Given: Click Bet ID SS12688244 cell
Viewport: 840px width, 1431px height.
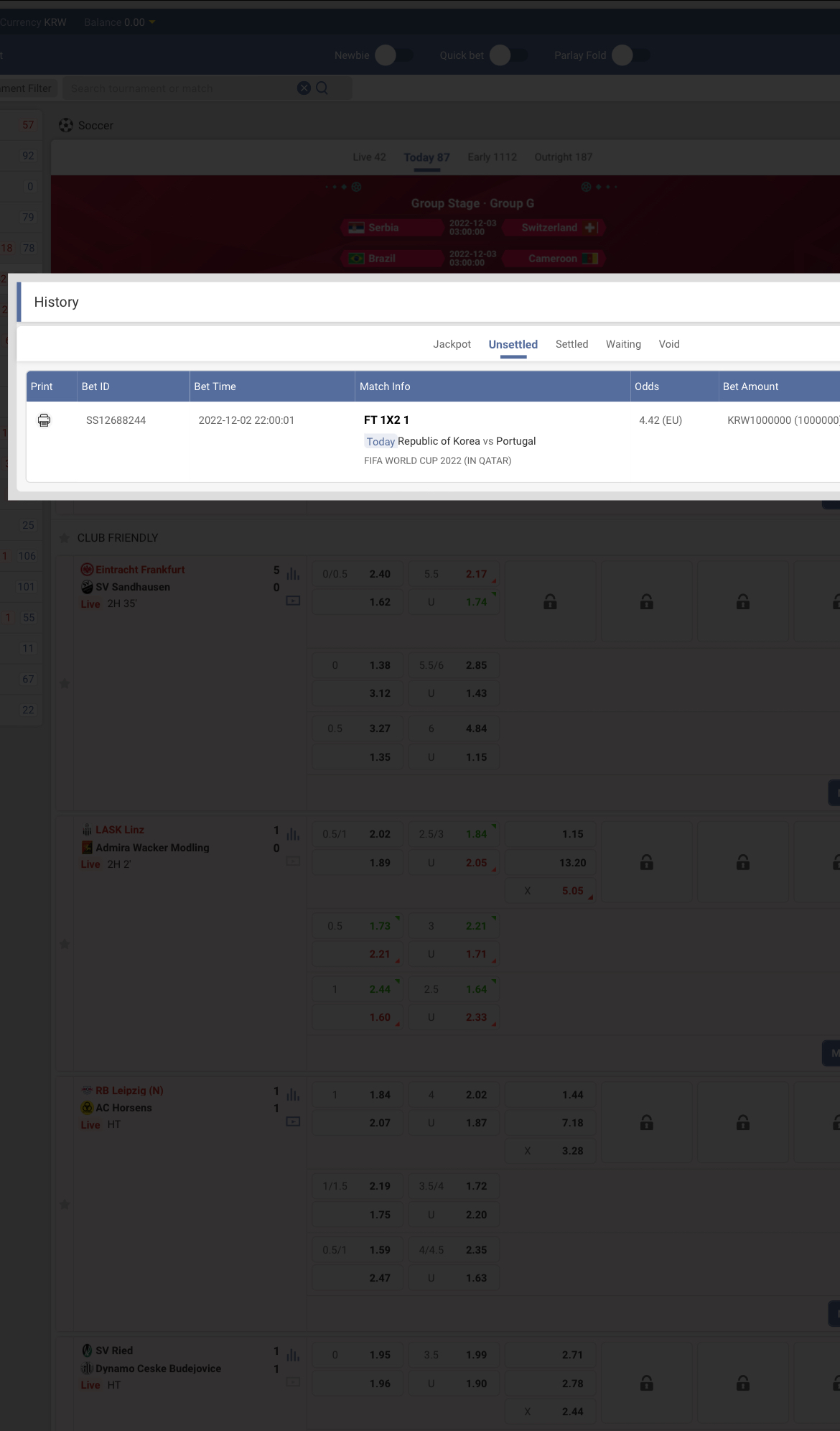Looking at the screenshot, I should [x=116, y=420].
